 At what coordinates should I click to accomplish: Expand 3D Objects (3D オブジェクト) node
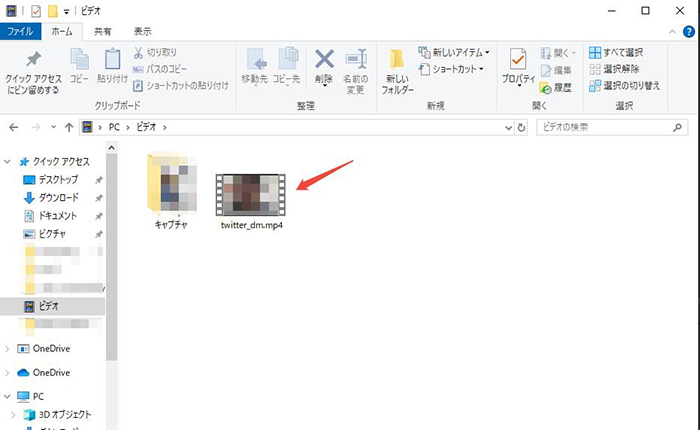[13, 415]
